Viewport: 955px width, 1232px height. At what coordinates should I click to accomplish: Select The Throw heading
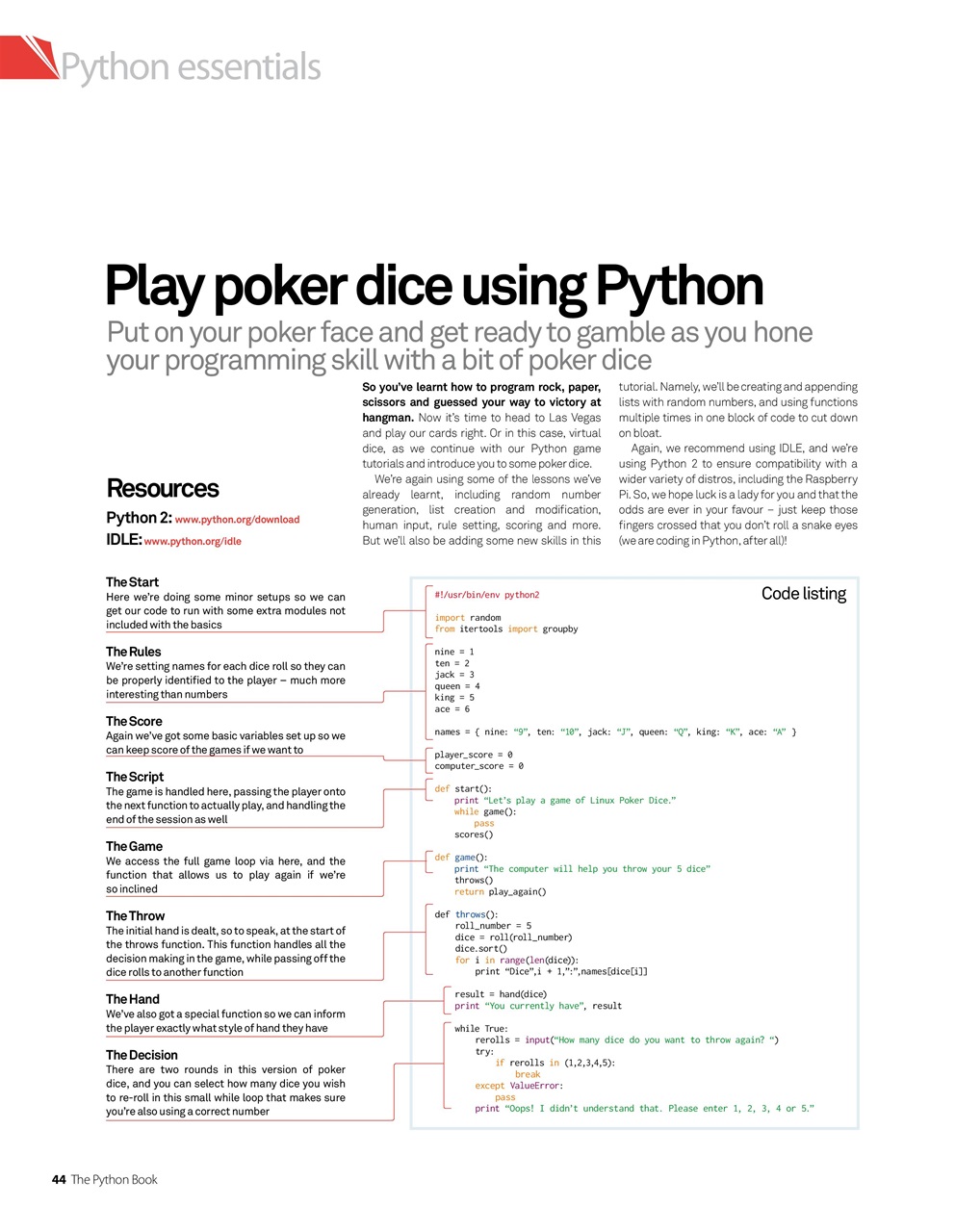(x=135, y=915)
